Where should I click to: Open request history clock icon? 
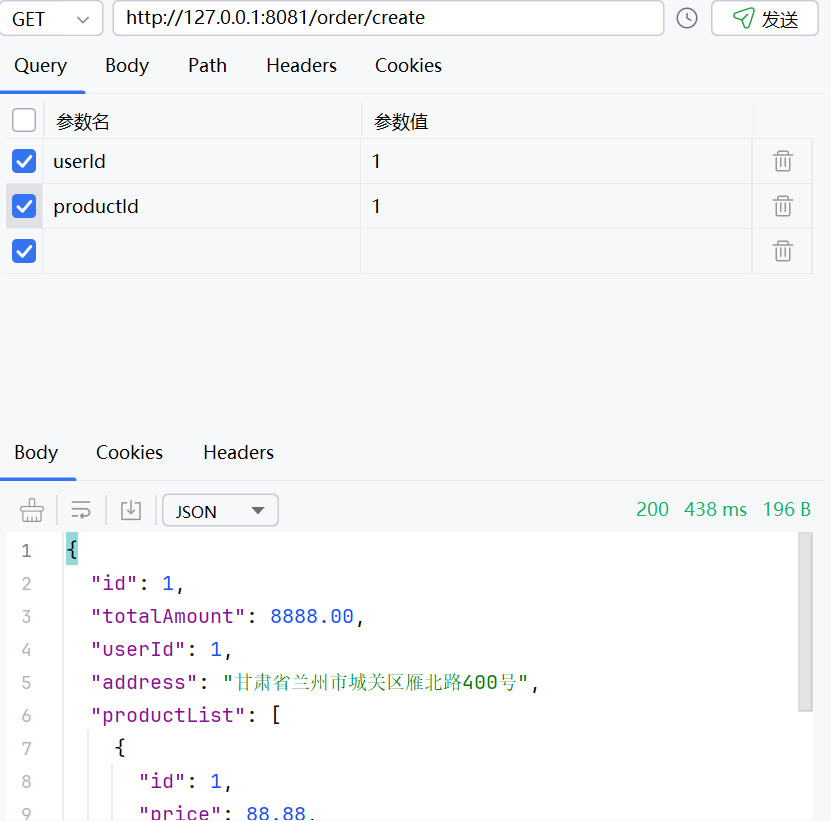(x=687, y=18)
